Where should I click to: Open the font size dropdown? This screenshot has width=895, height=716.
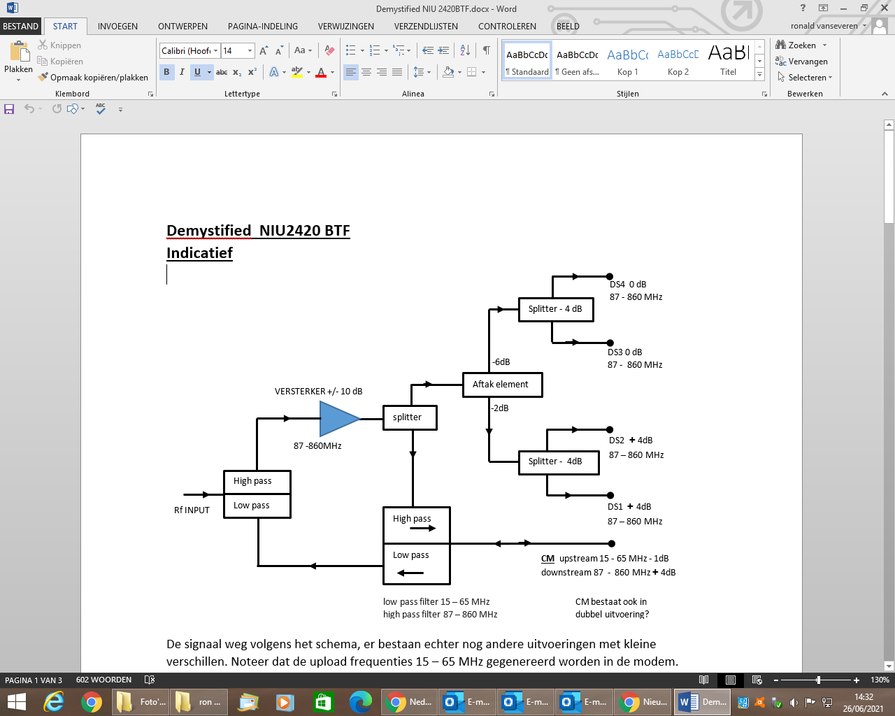click(x=249, y=50)
